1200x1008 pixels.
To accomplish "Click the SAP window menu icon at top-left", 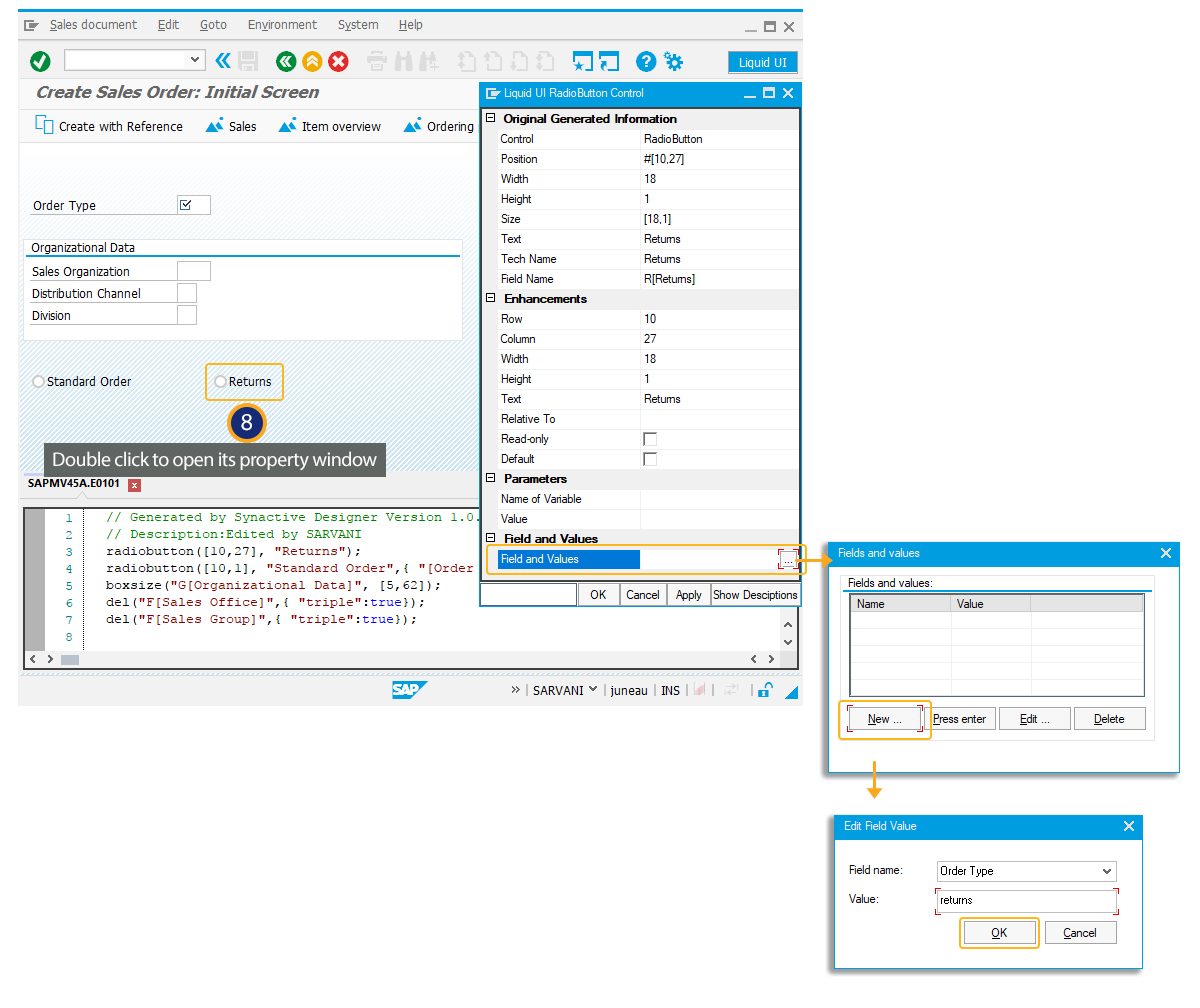I will coord(31,25).
